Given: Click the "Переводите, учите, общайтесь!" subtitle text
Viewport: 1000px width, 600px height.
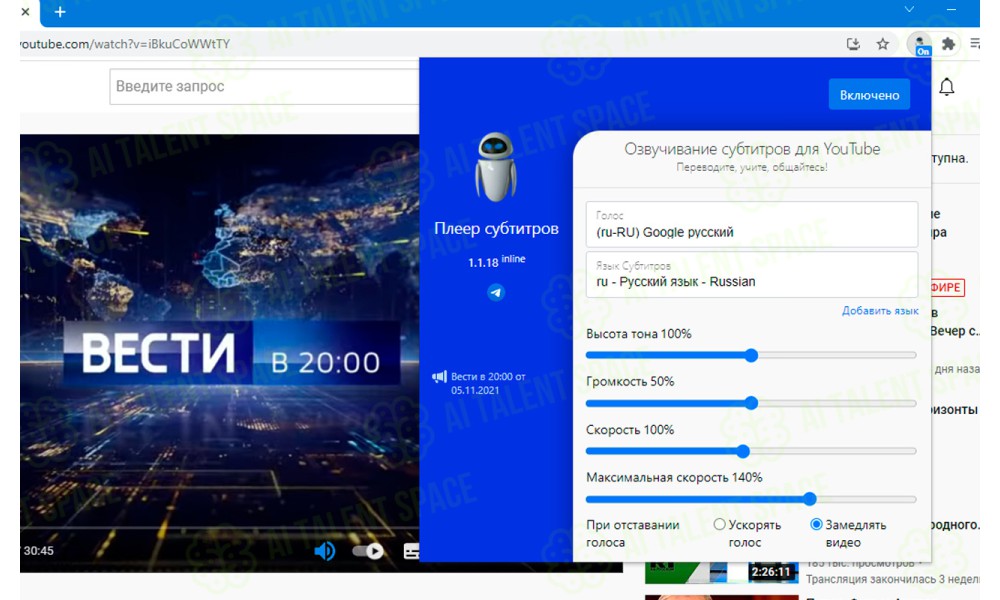Looking at the screenshot, I should [752, 168].
